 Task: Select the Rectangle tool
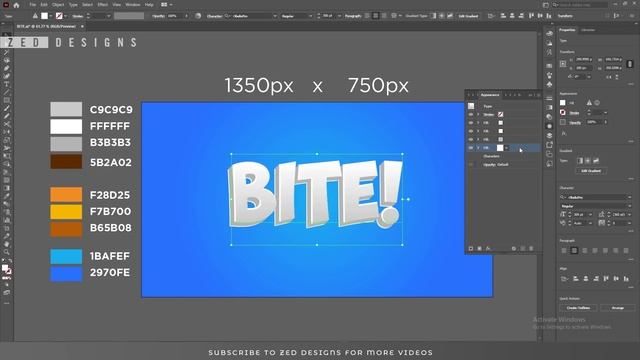(7, 100)
